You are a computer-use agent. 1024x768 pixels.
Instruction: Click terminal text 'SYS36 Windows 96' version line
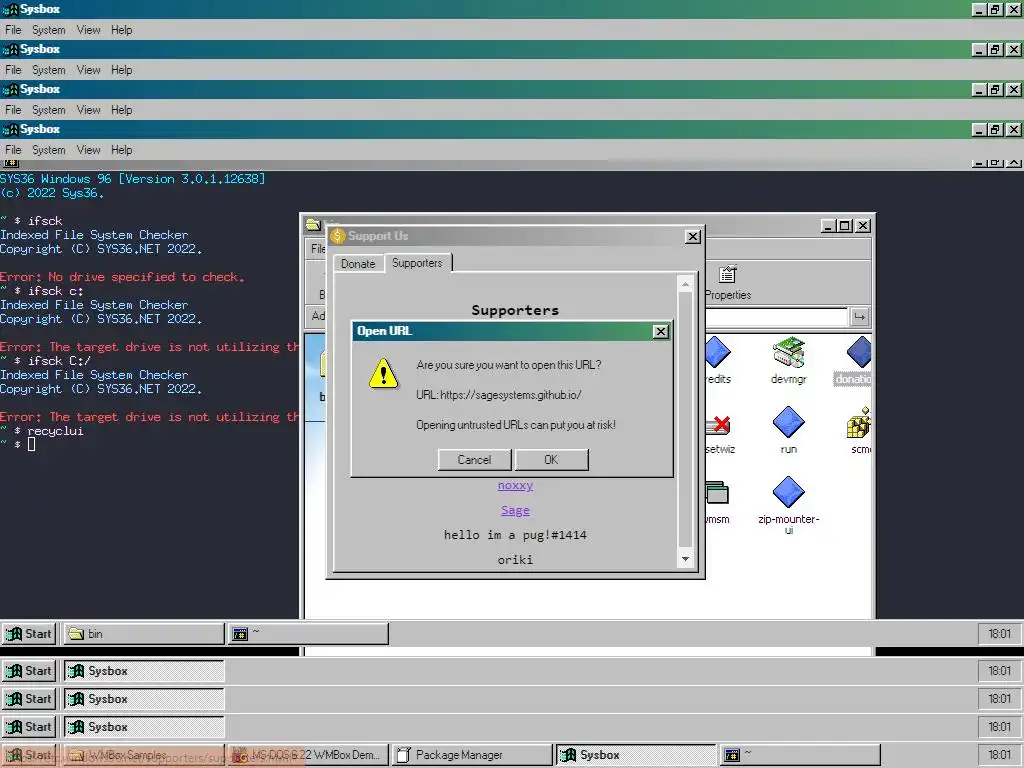[x=133, y=178]
